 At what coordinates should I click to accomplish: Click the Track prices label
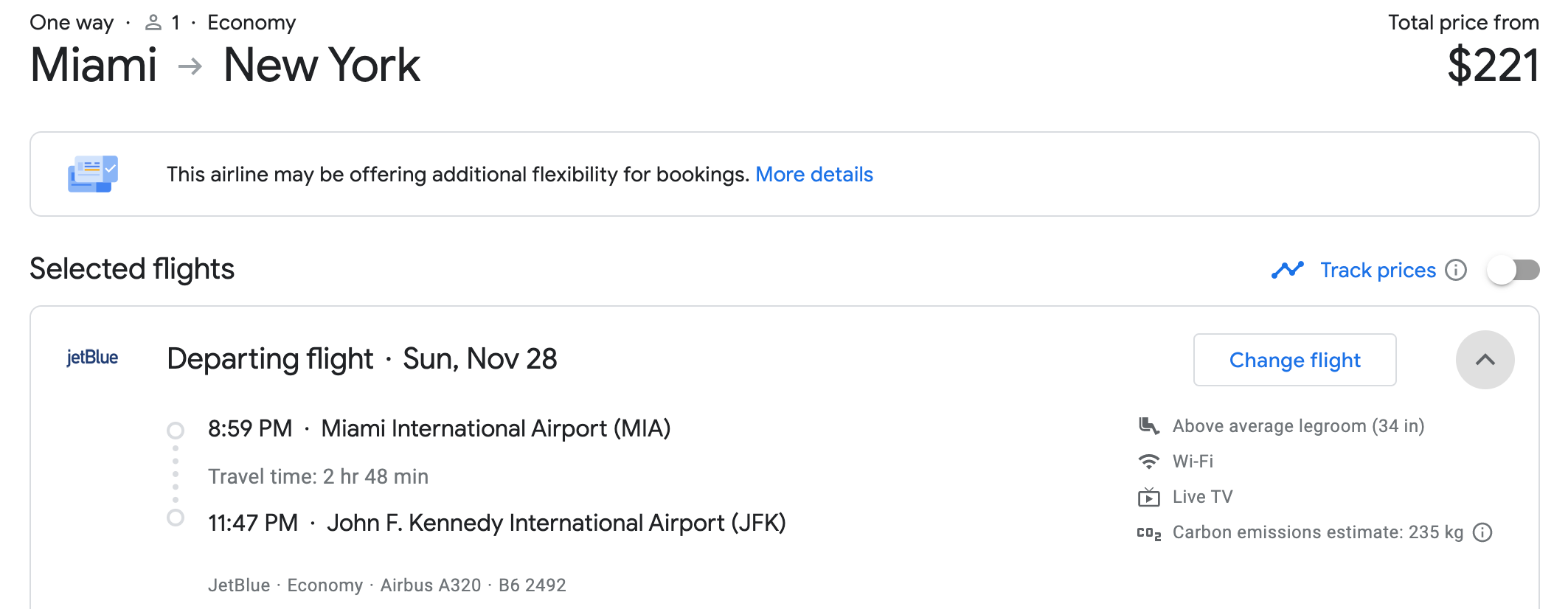(x=1378, y=270)
